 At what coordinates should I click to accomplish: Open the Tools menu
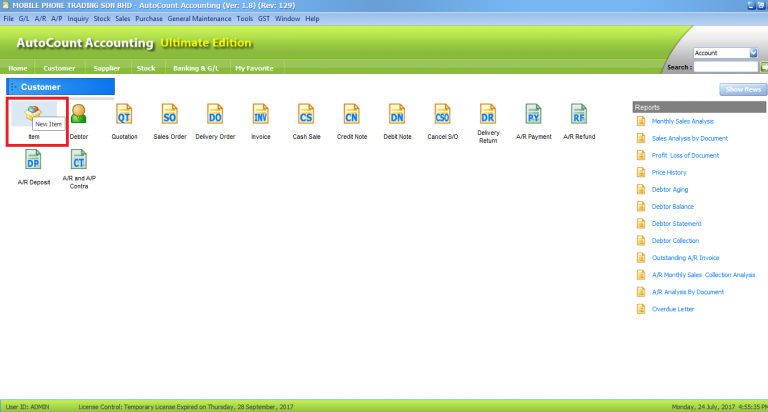pyautogui.click(x=244, y=19)
